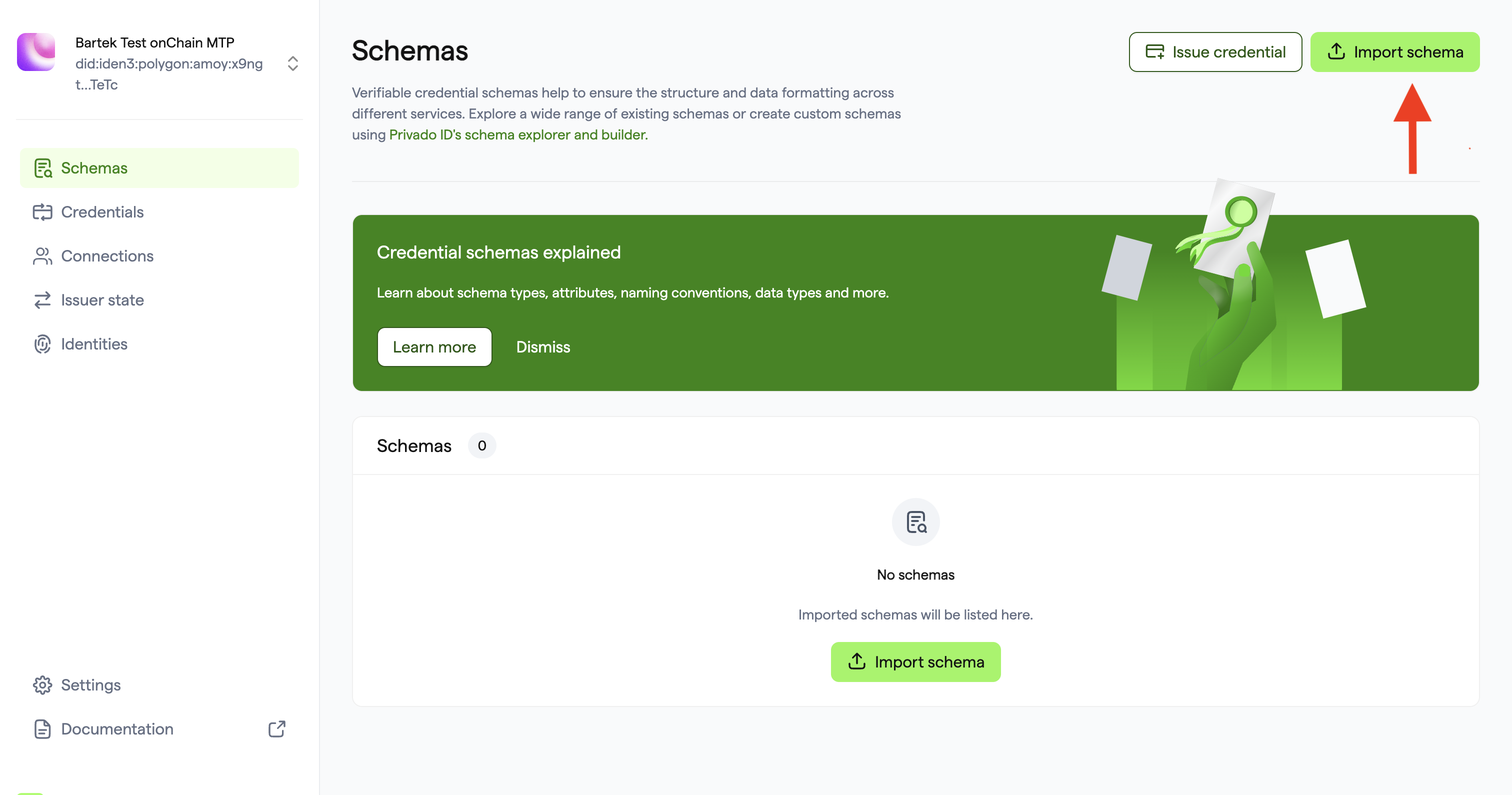Click the Connections people icon
The image size is (1512, 795).
click(43, 256)
